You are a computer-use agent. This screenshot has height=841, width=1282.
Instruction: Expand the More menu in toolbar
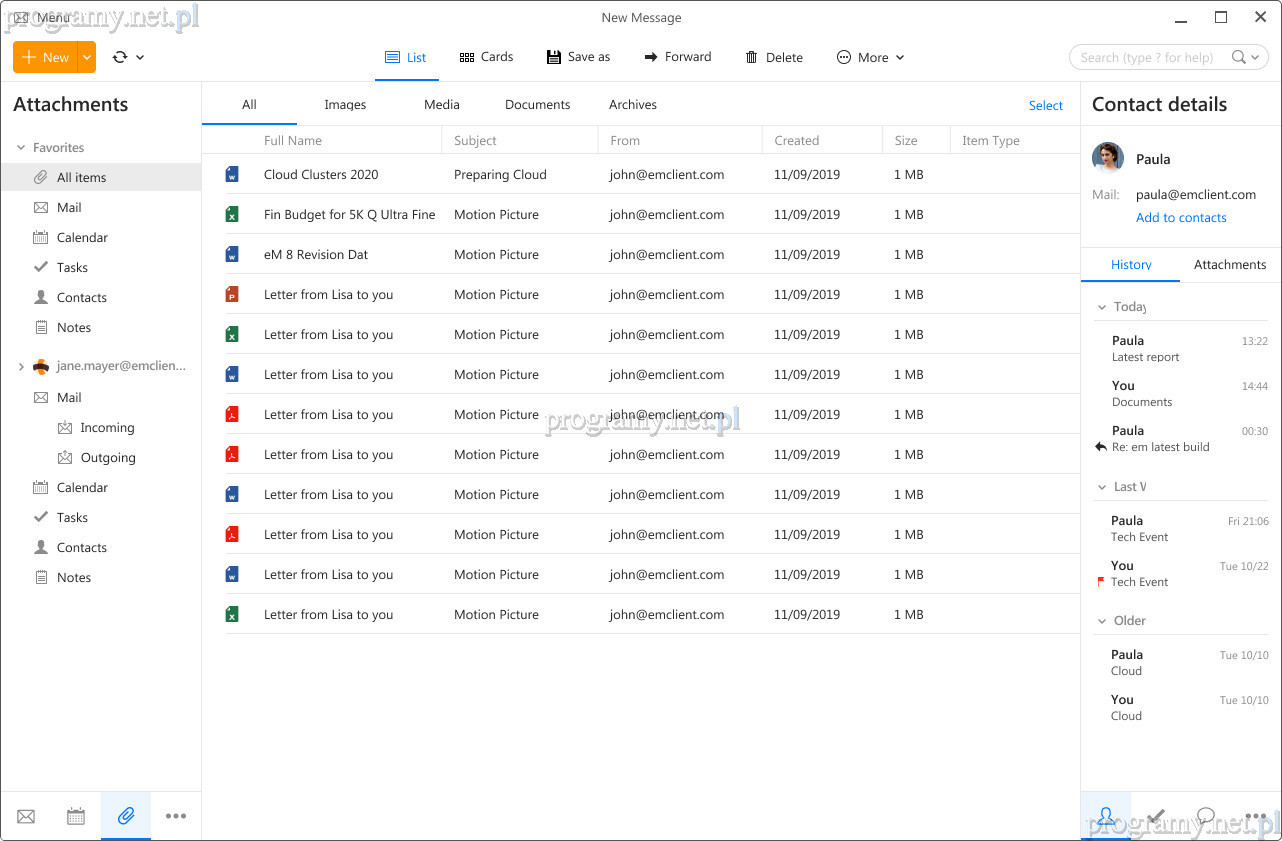870,57
